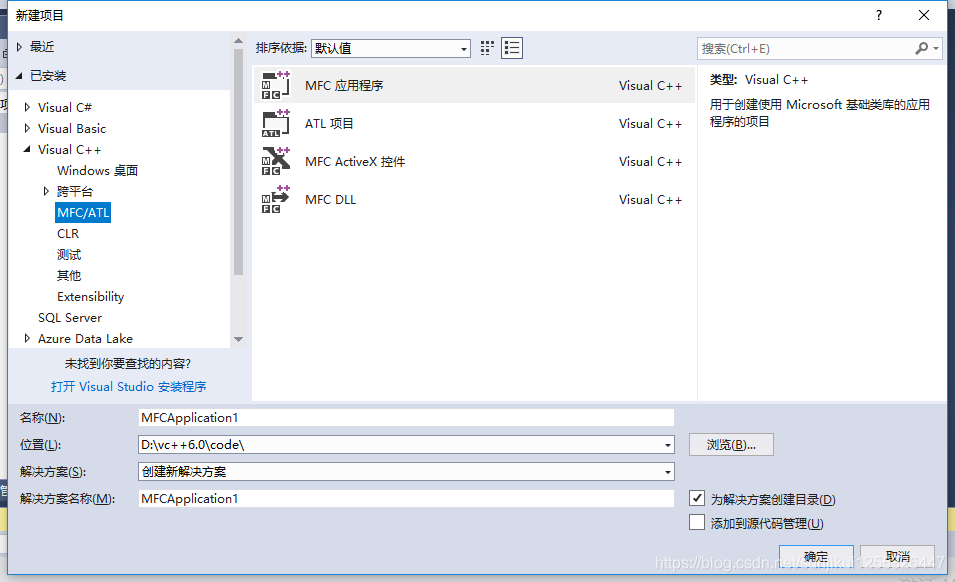Screen dimensions: 955x582
Task: Select the MFC DLL template icon
Action: coord(276,199)
